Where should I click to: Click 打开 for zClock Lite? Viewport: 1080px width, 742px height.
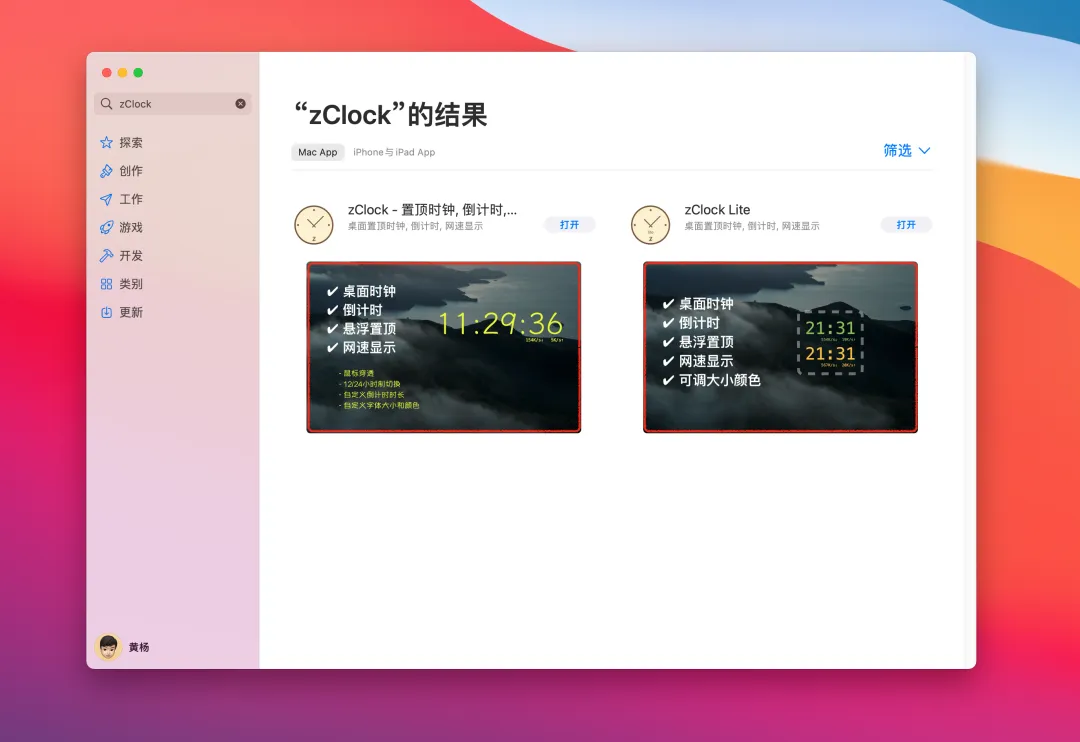pyautogui.click(x=906, y=225)
